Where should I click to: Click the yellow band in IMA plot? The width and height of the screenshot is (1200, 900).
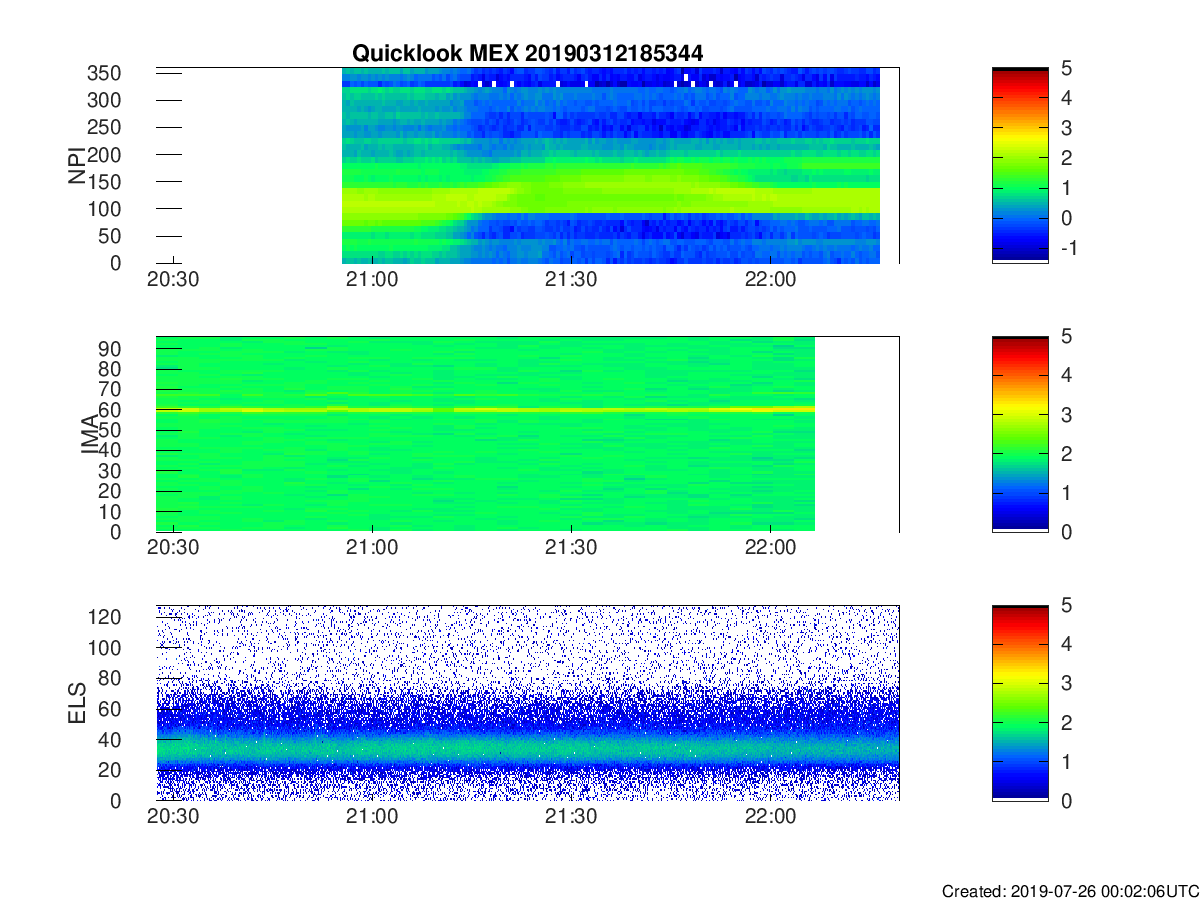pos(486,409)
